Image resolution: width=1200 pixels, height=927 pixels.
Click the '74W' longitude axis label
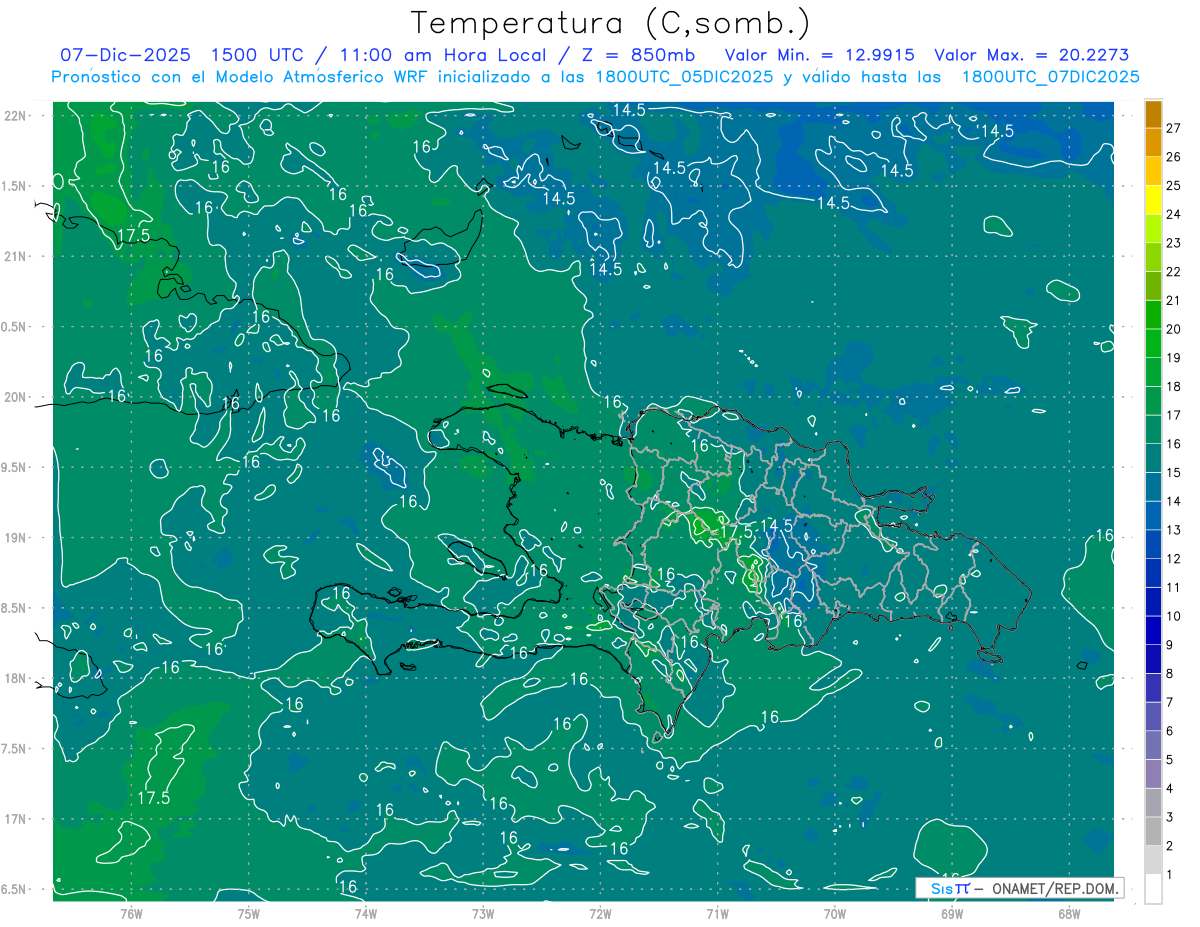point(366,914)
